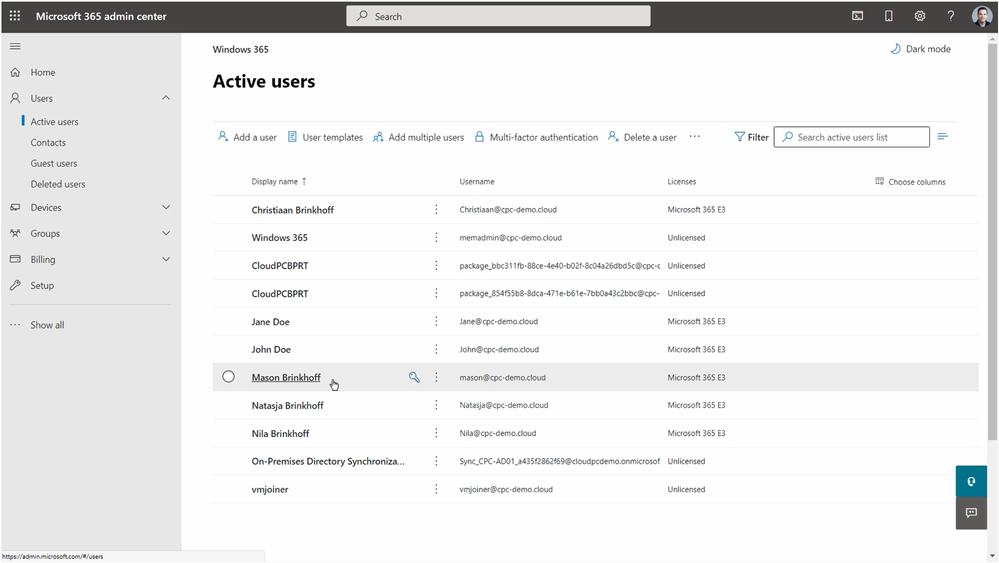The width and height of the screenshot is (999, 563).
Task: Open Deleted users in navigation
Action: point(57,184)
